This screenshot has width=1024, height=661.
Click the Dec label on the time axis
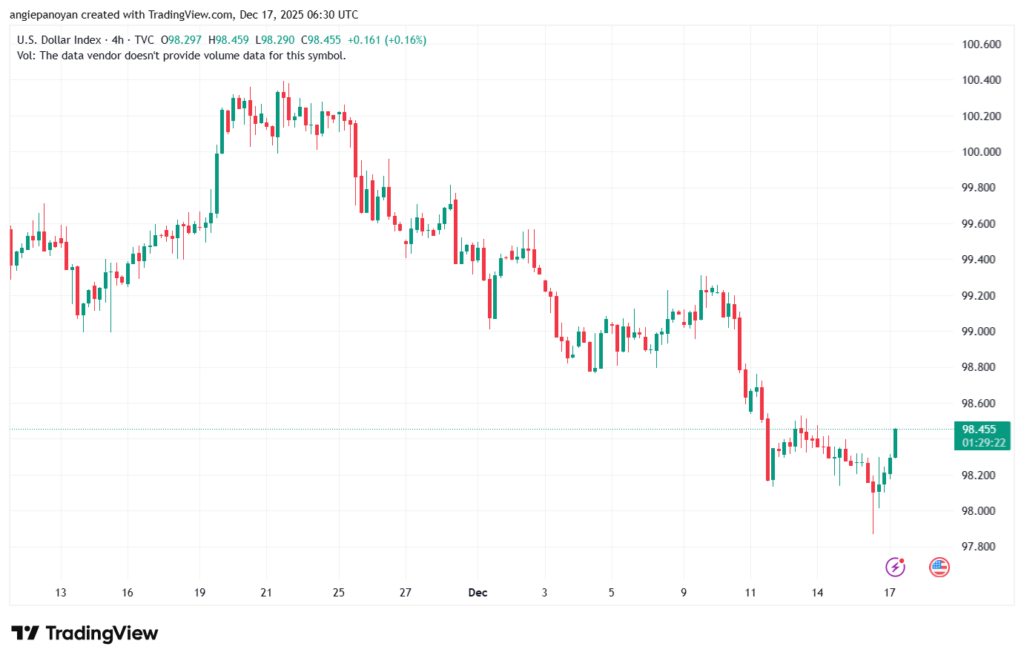[477, 592]
